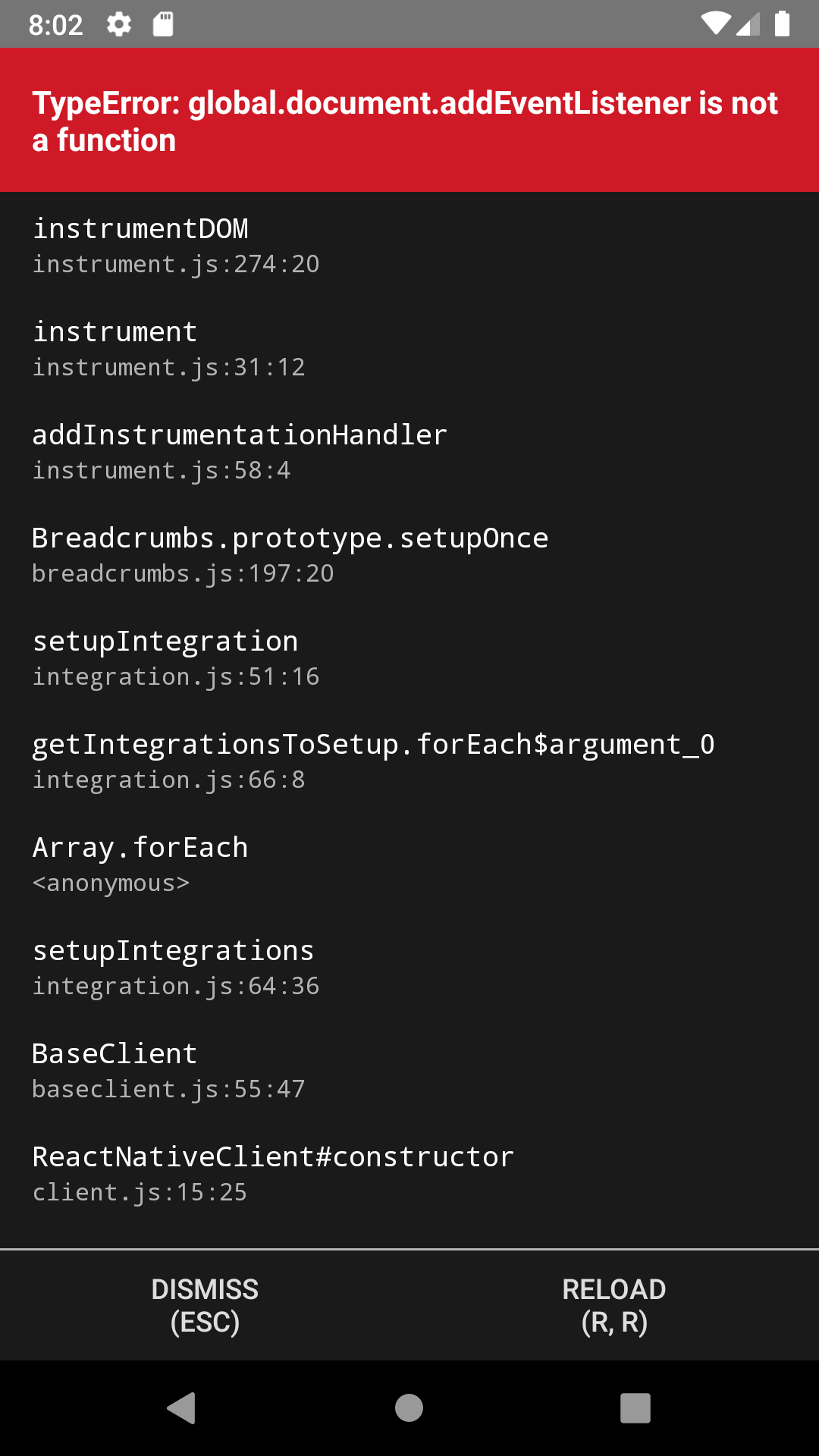Dismiss the error overlay

(x=205, y=1306)
